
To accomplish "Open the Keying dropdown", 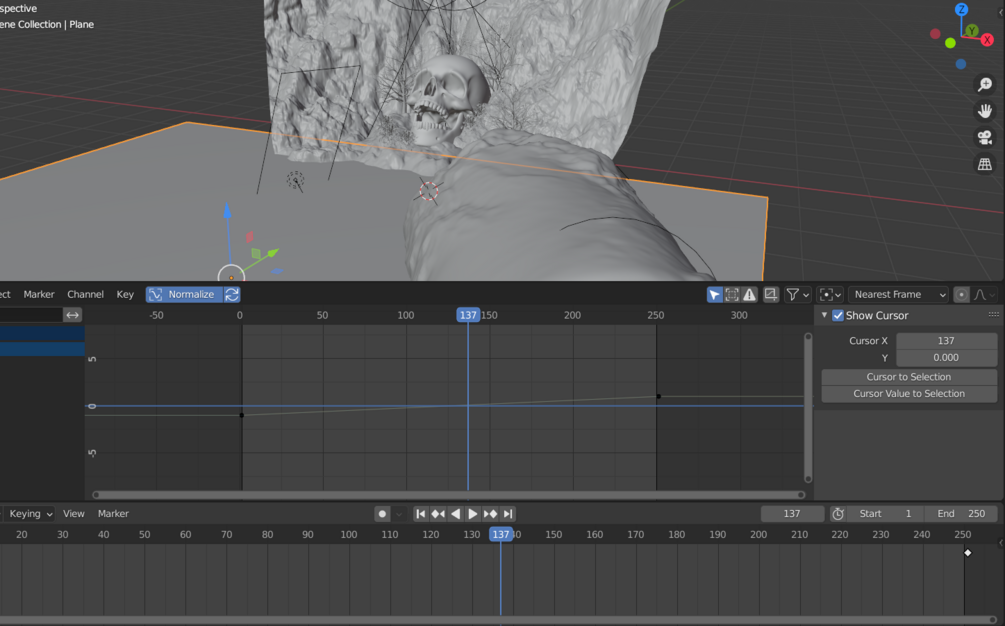I will click(x=30, y=514).
